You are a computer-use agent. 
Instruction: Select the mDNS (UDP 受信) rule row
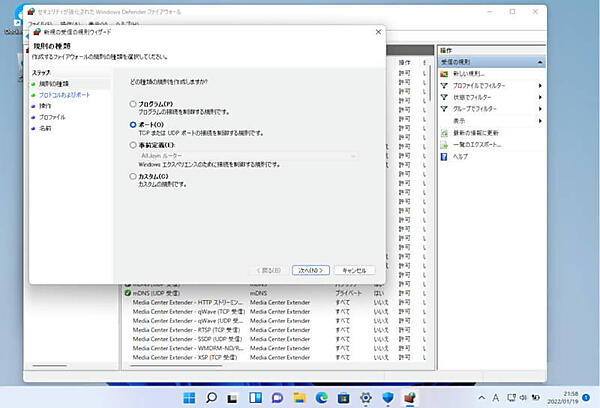(x=276, y=293)
